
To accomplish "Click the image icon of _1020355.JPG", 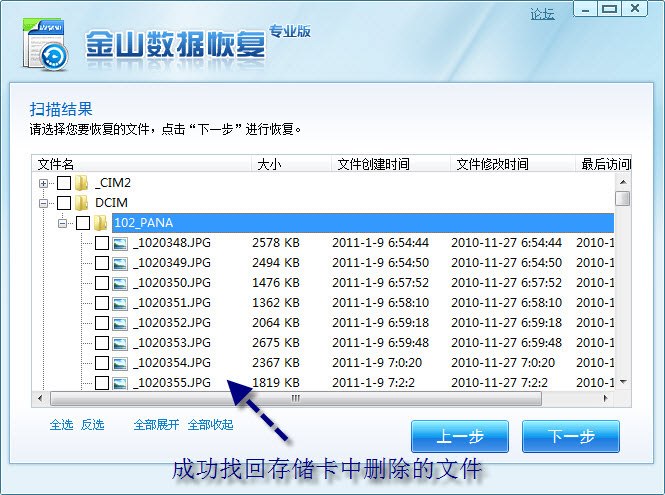I will click(120, 383).
